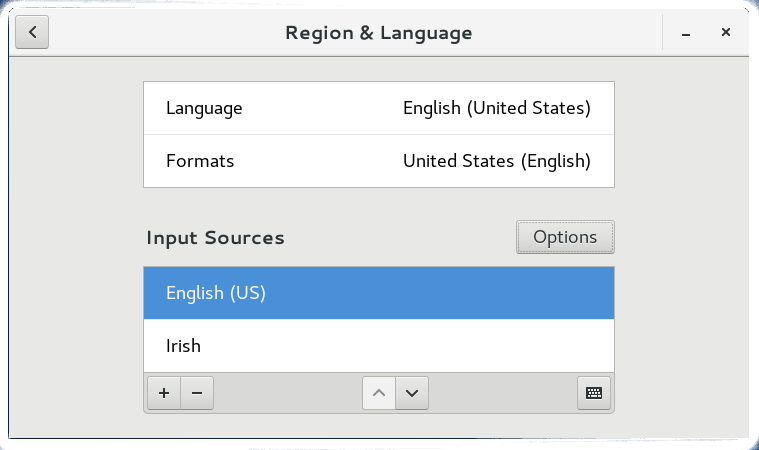Minimize the Region & Language window
This screenshot has height=450, width=759.
pyautogui.click(x=686, y=33)
